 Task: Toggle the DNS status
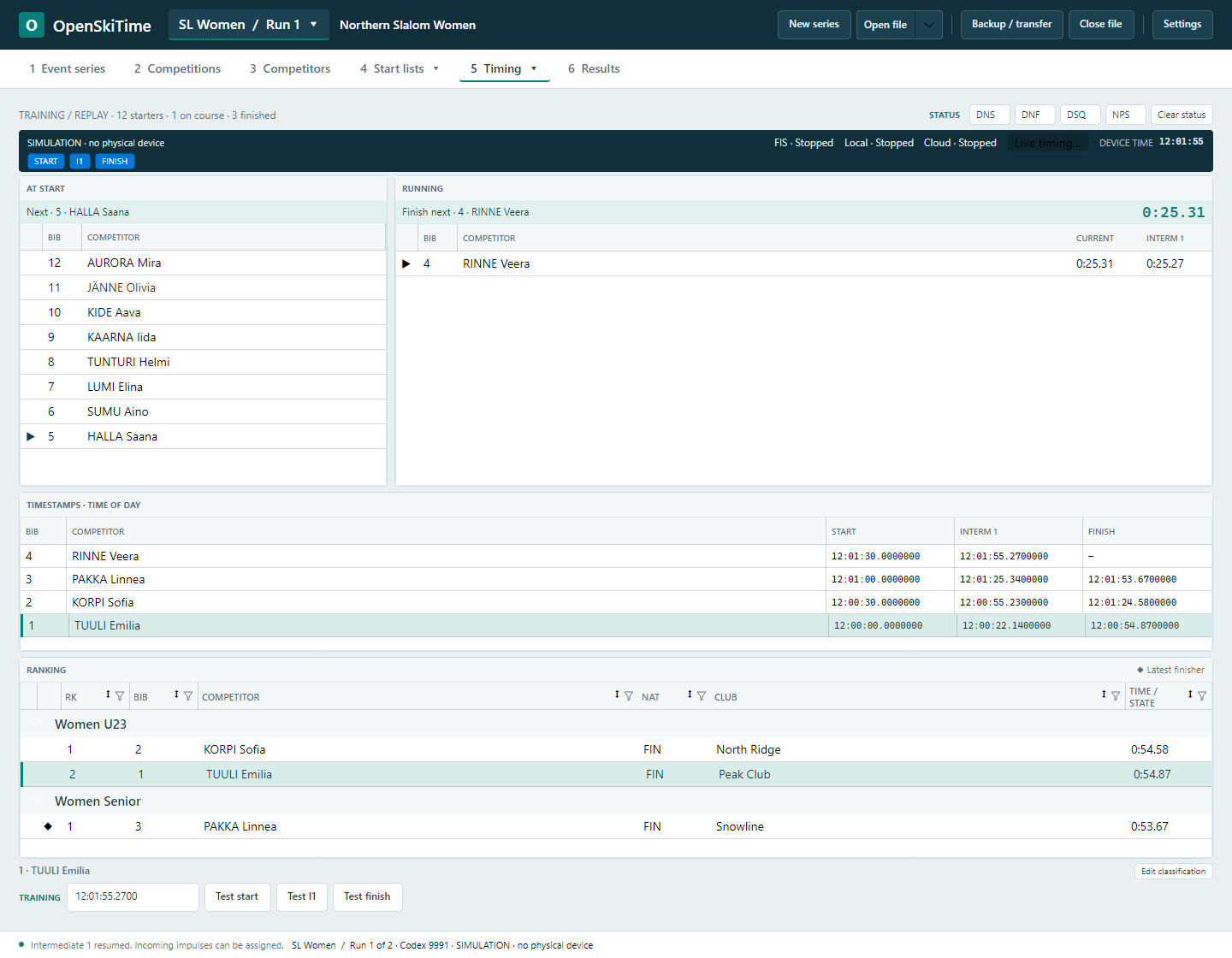[989, 115]
